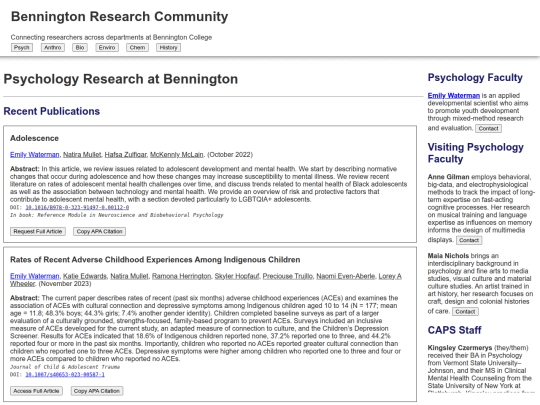Screen dimensions: 540x405
Task: Click Access Full Article button
Action: 37,391
